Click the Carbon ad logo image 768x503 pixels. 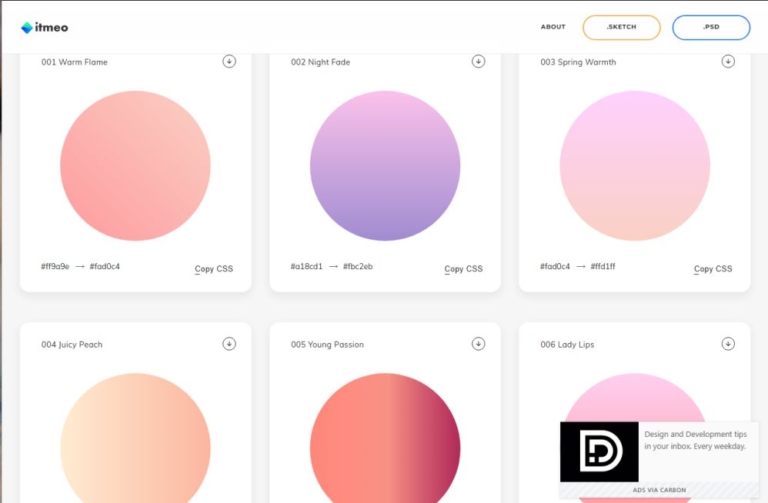click(x=599, y=452)
